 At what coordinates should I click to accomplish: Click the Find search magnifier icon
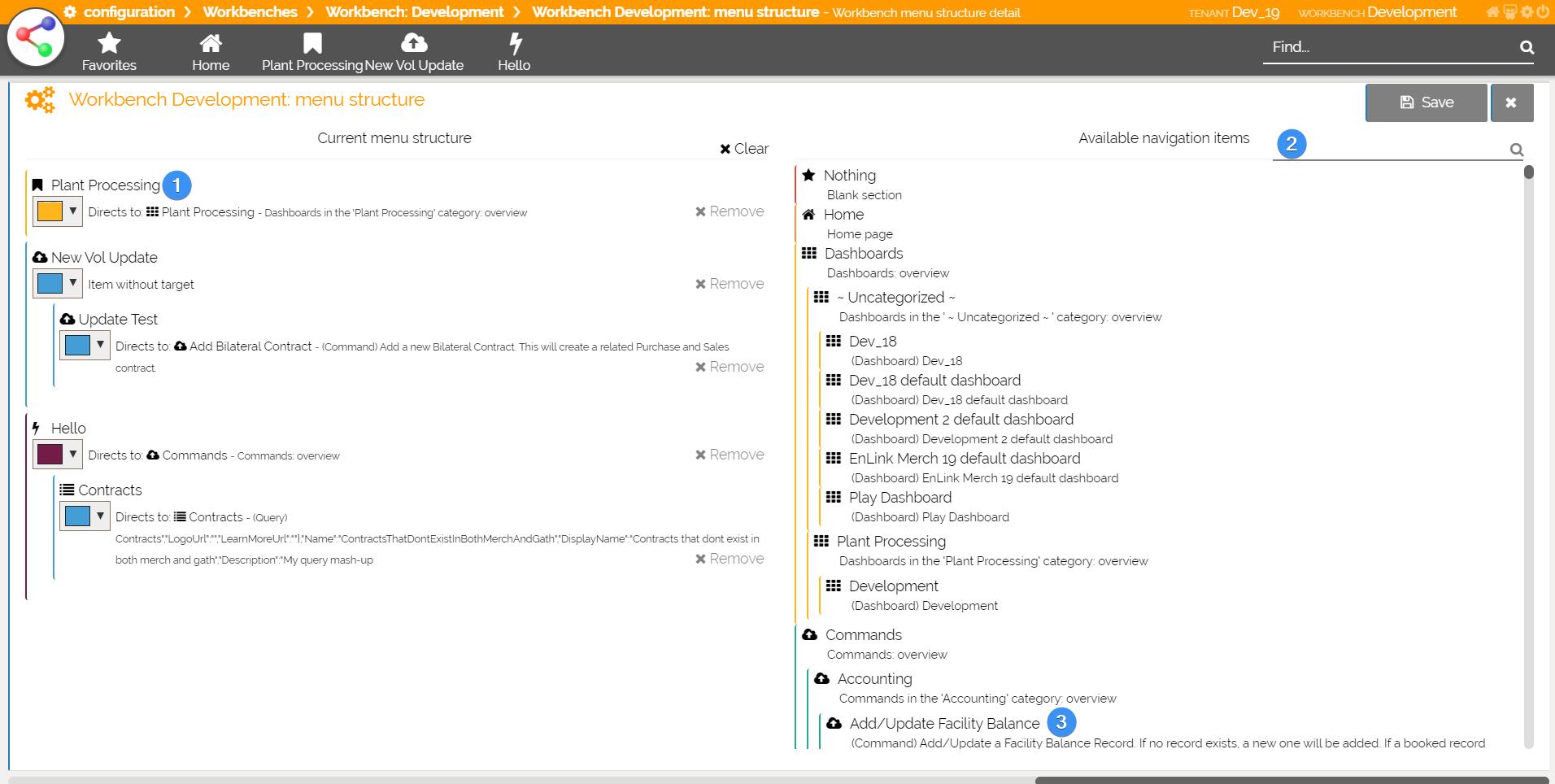tap(1527, 48)
